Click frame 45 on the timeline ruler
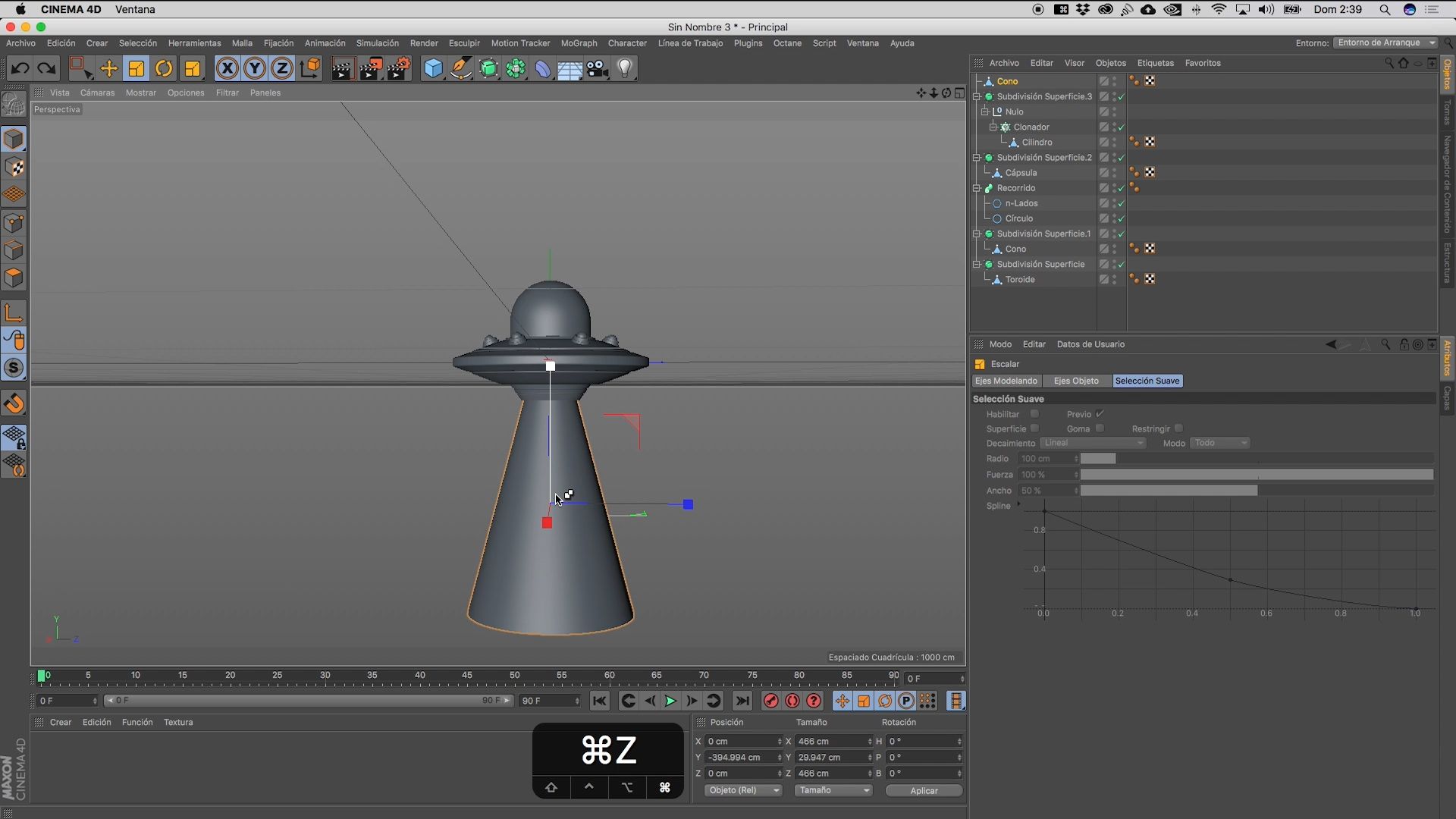The image size is (1456, 819). pos(467,675)
